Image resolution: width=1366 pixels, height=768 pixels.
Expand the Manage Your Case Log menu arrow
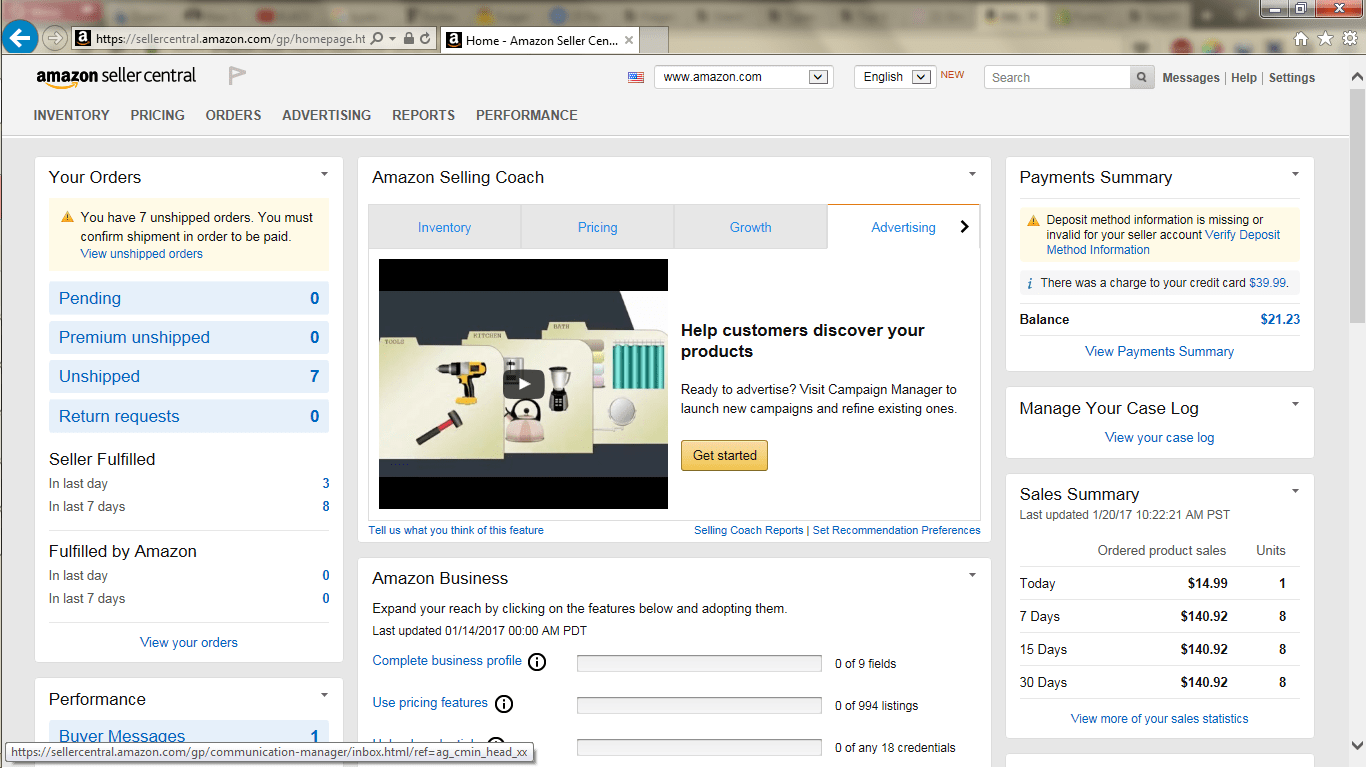1295,405
